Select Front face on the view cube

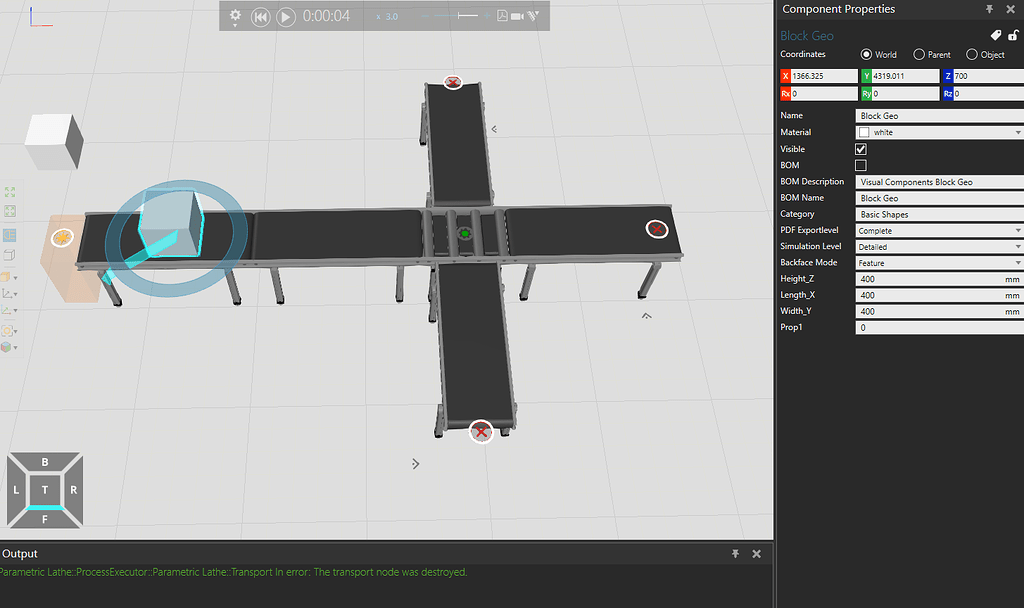tap(45, 518)
